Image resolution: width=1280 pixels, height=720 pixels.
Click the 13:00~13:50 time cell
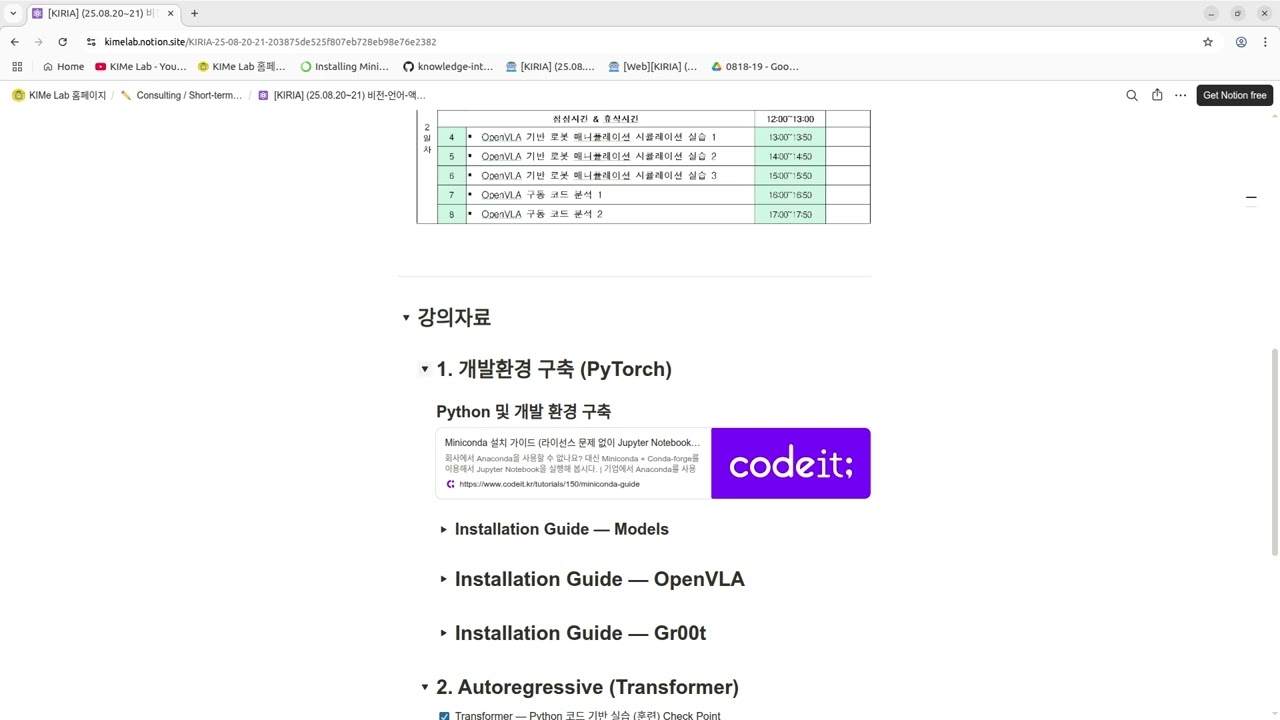790,137
